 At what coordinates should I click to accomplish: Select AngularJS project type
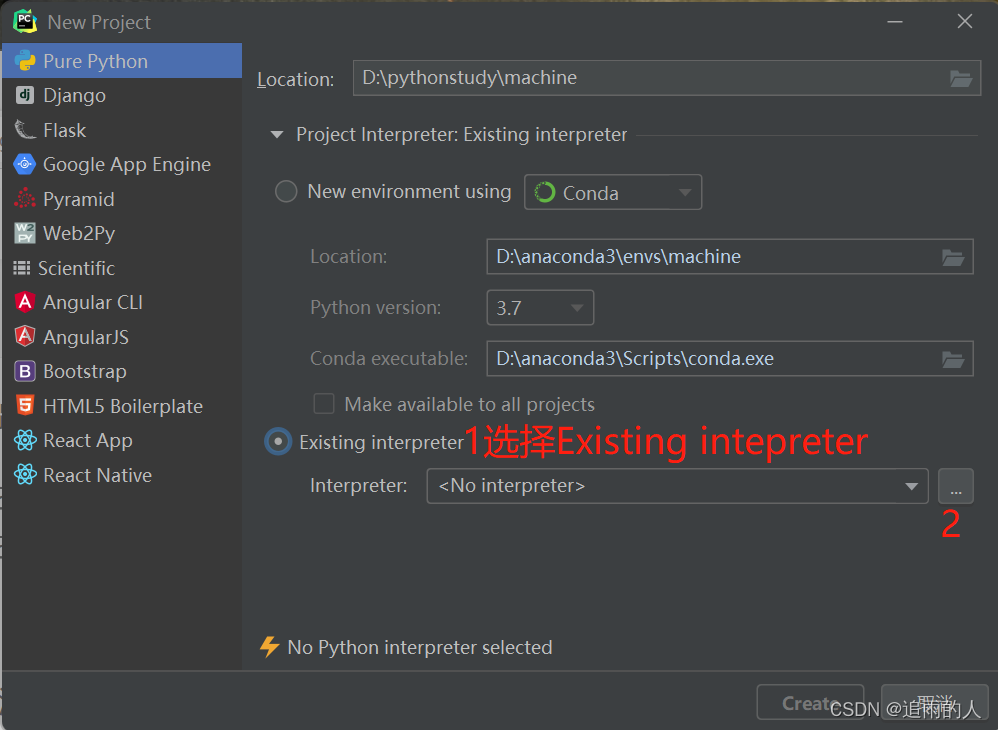pos(122,337)
